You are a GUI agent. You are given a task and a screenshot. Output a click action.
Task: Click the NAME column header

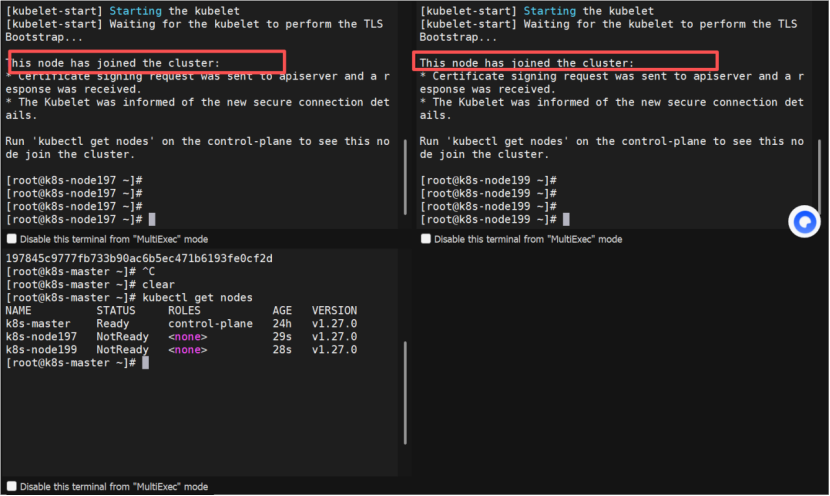[19, 310]
